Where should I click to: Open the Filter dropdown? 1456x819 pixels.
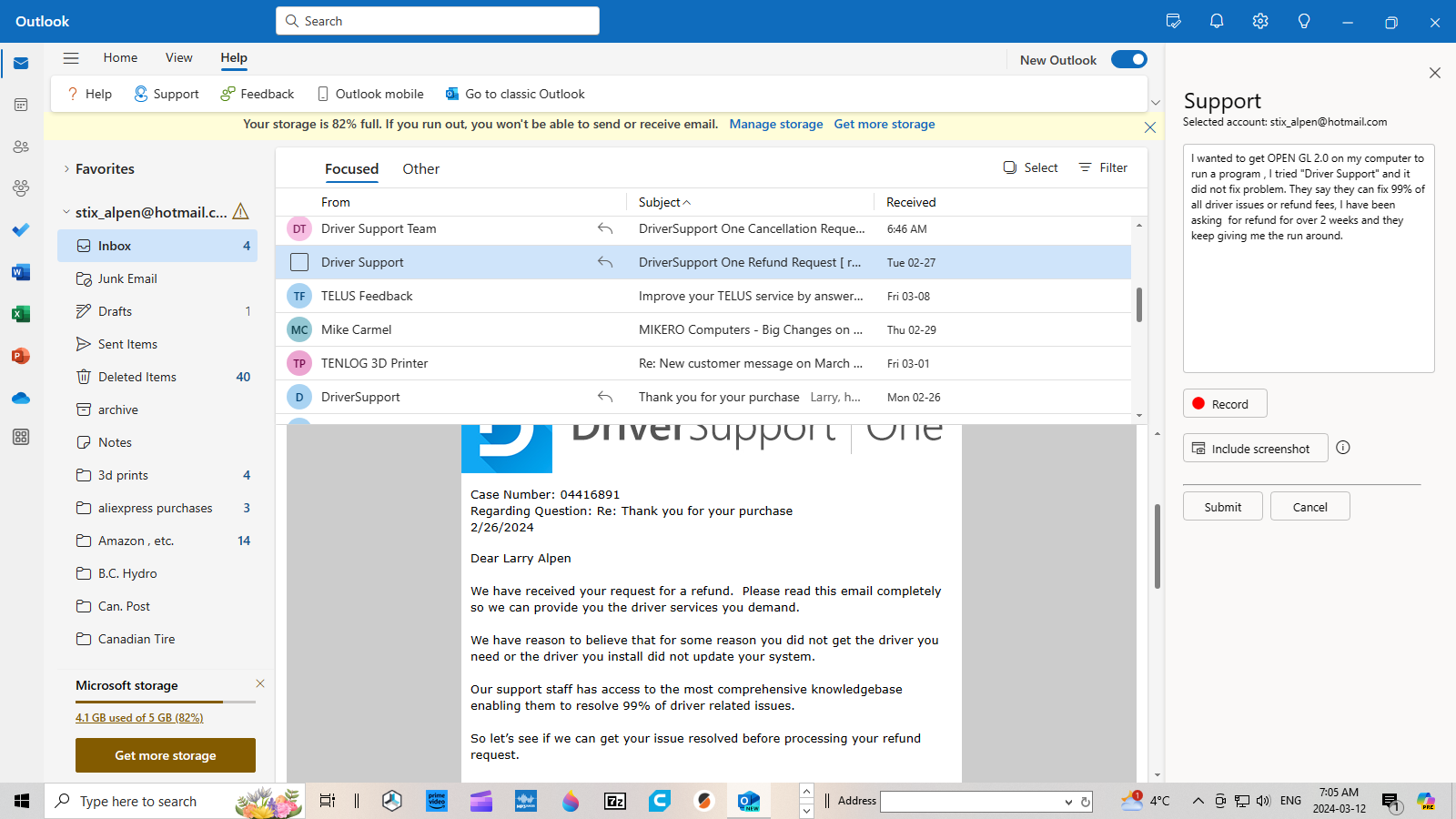1103,167
